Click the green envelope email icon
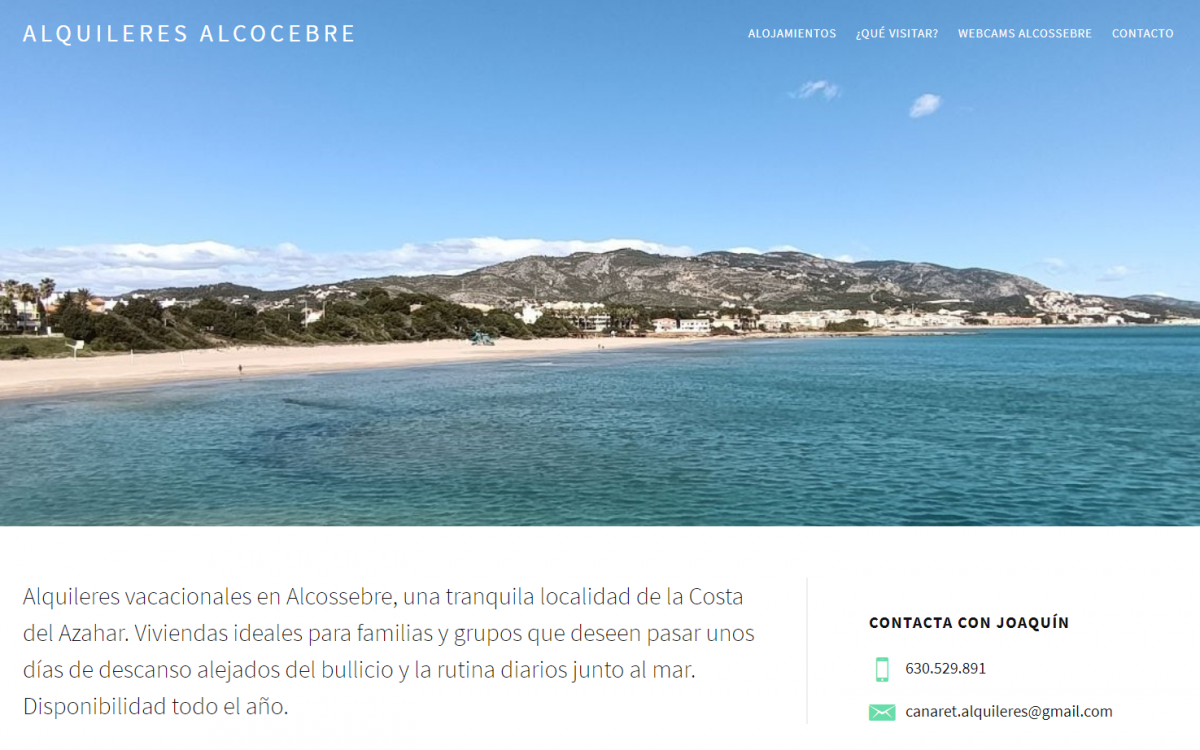This screenshot has height=750, width=1200. point(882,712)
